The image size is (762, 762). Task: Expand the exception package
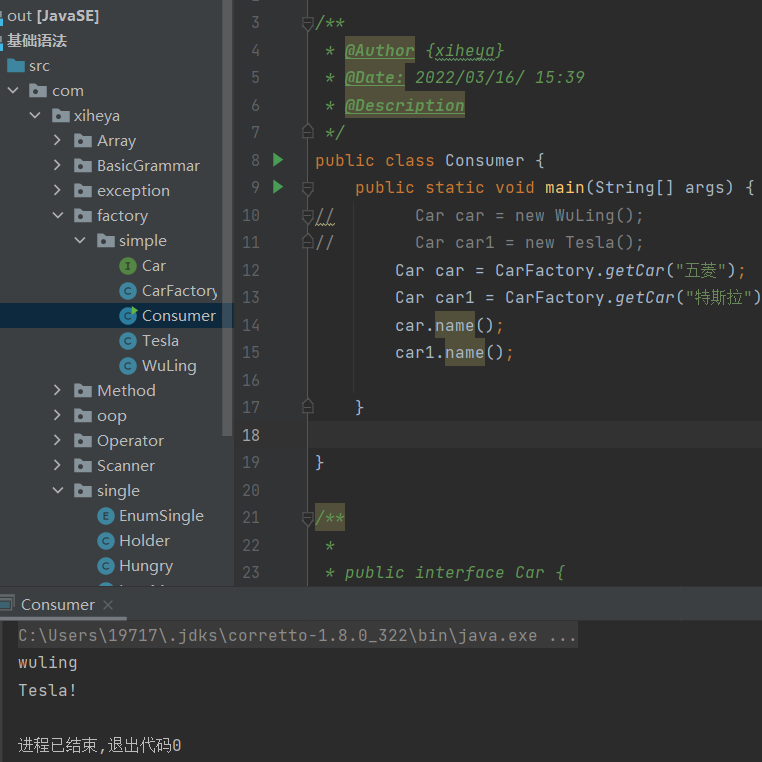pos(57,190)
